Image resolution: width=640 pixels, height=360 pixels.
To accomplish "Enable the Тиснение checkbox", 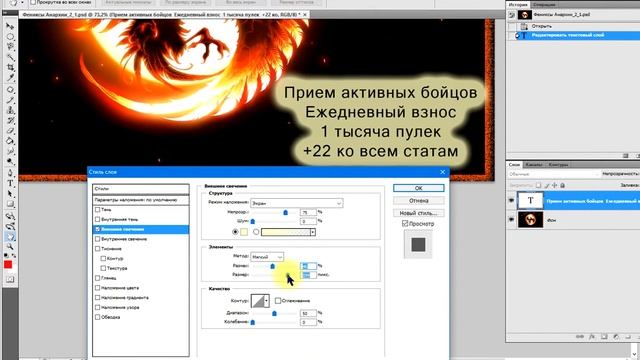I will [98, 249].
